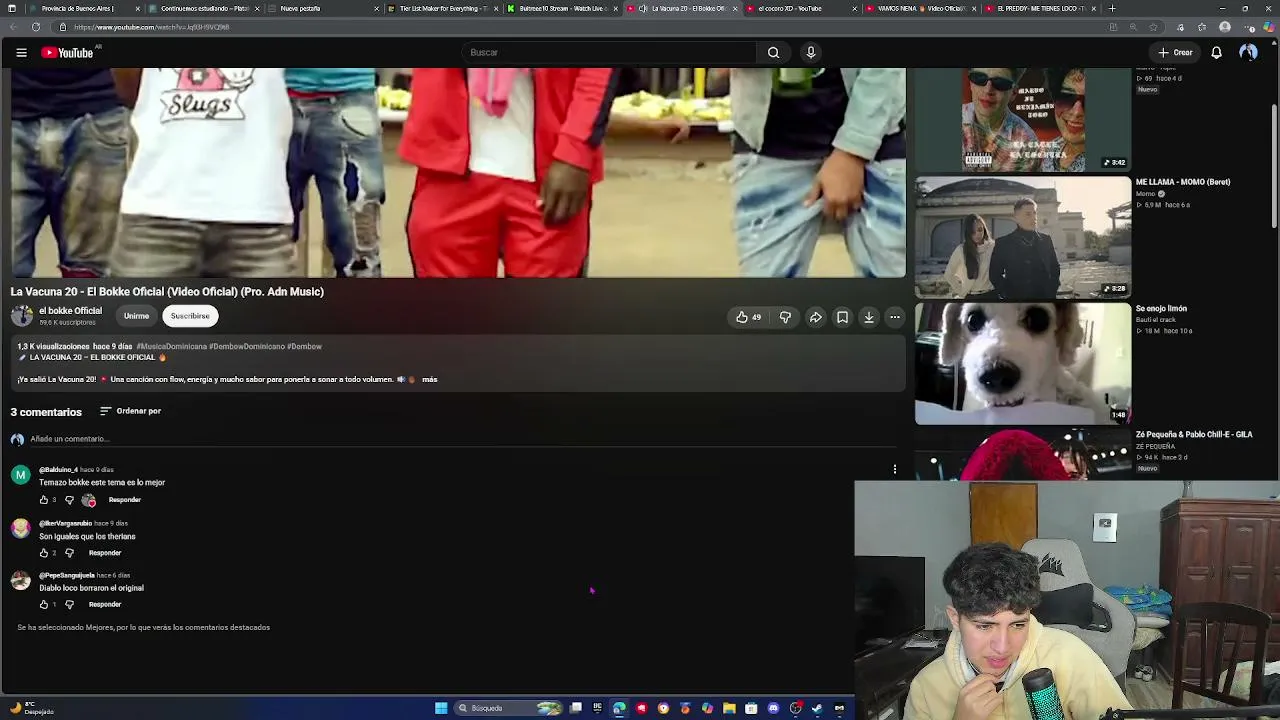Open the 3:42 recommended video thumbnail
The image size is (1280, 720).
(1023, 120)
